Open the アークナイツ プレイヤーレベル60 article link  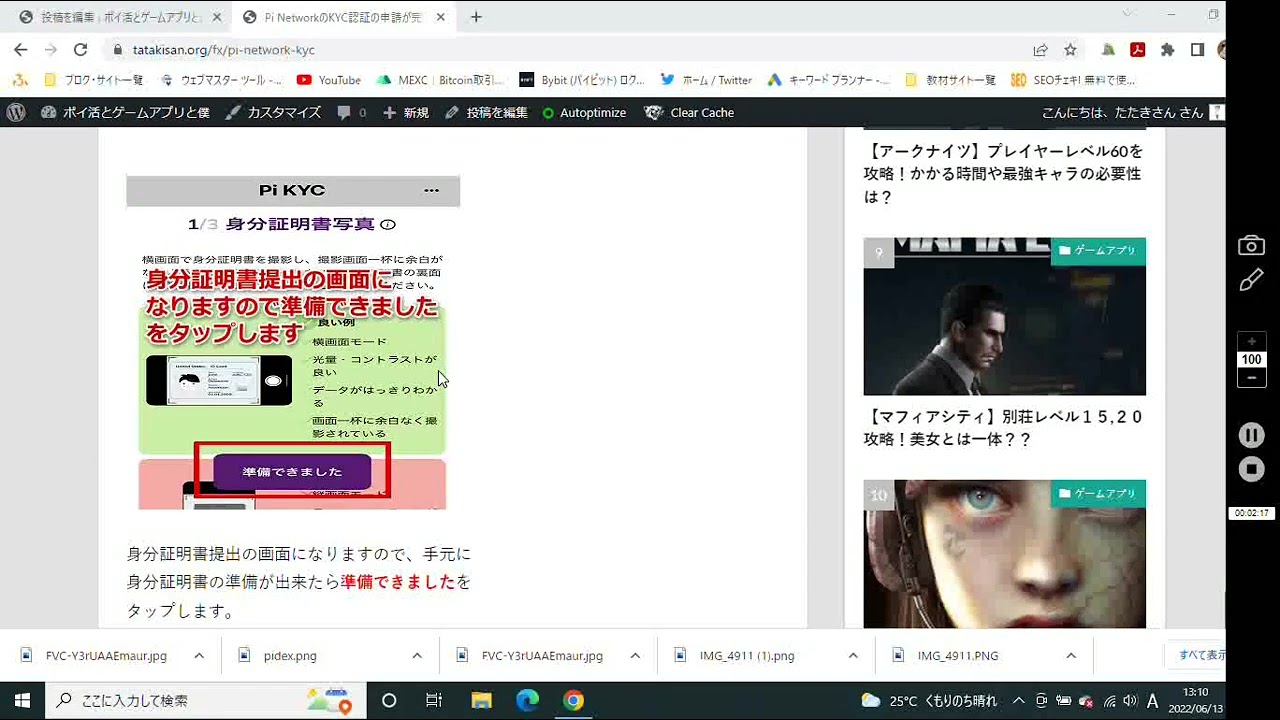click(x=1003, y=174)
